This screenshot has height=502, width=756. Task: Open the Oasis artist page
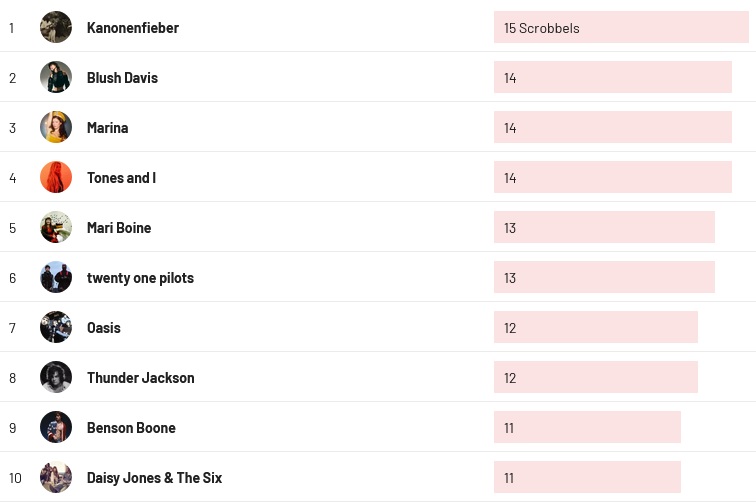point(104,328)
